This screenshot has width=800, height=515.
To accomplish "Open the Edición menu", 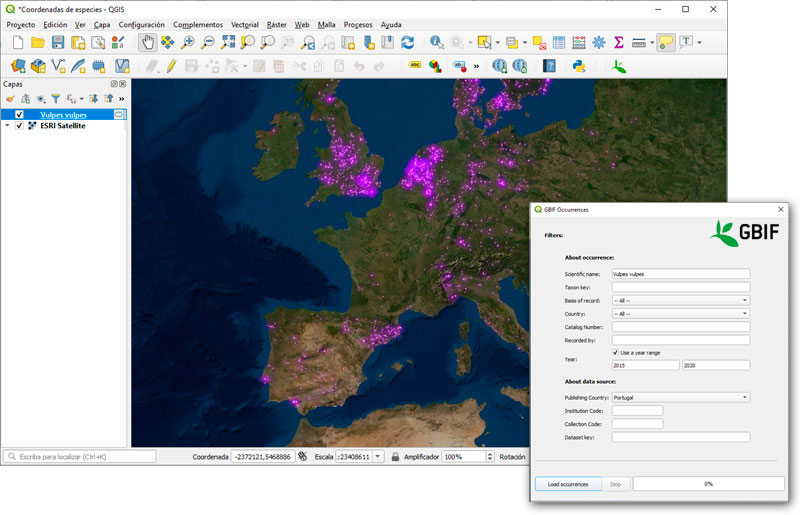I will pos(55,24).
